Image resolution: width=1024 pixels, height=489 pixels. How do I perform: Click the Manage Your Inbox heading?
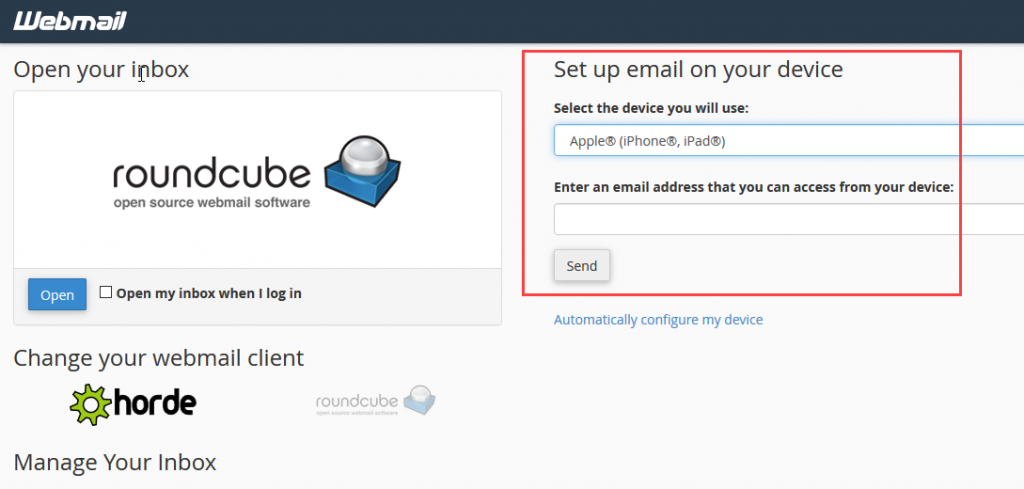pyautogui.click(x=115, y=462)
